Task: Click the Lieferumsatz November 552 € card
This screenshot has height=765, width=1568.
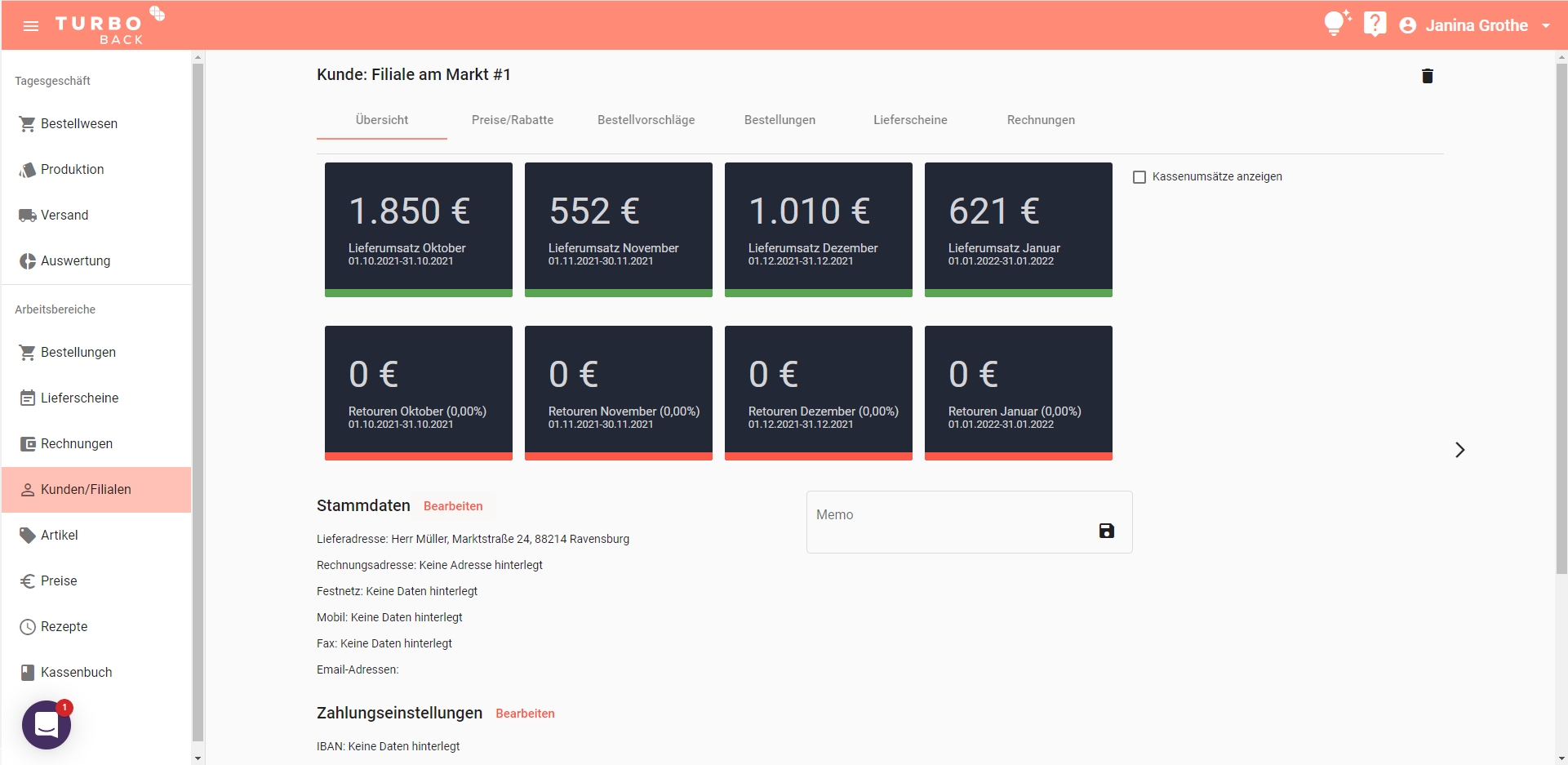Action: [x=619, y=229]
